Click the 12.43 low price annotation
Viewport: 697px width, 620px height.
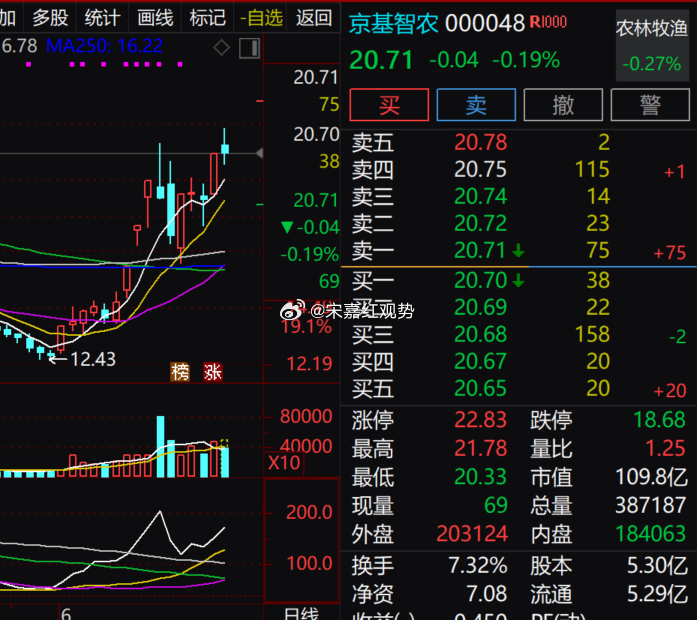coord(93,359)
